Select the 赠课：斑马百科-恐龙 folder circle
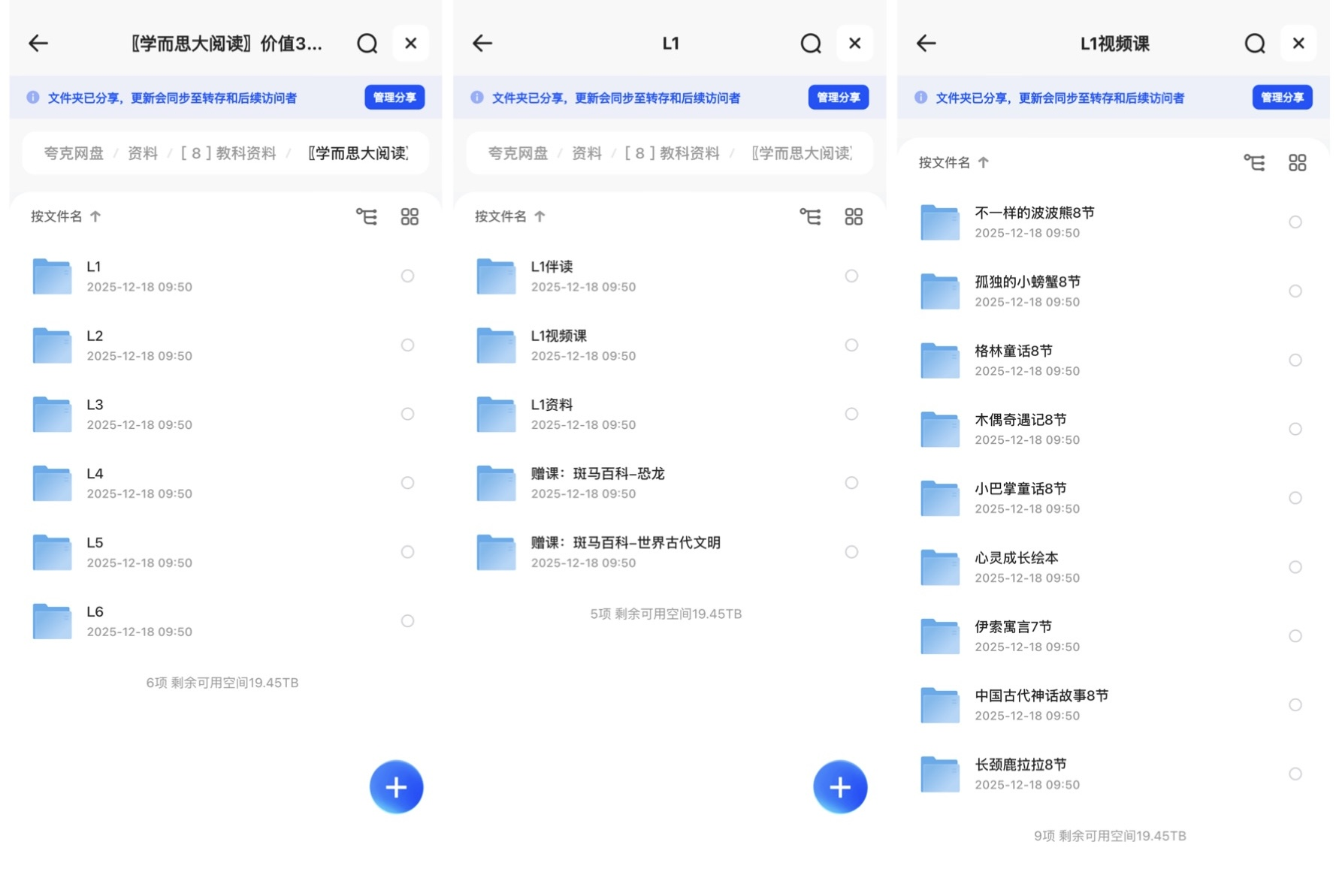Screen dimensions: 1339x896 (x=851, y=483)
